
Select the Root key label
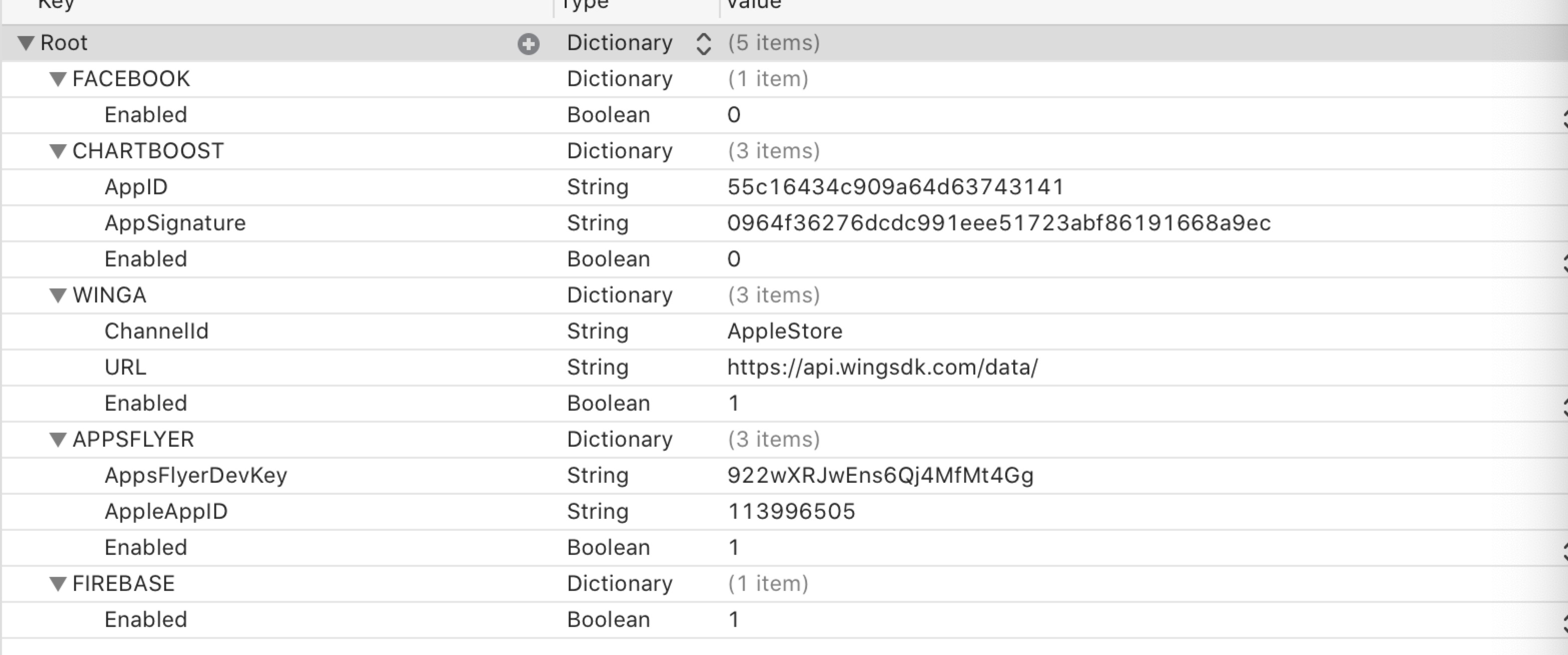(x=64, y=43)
